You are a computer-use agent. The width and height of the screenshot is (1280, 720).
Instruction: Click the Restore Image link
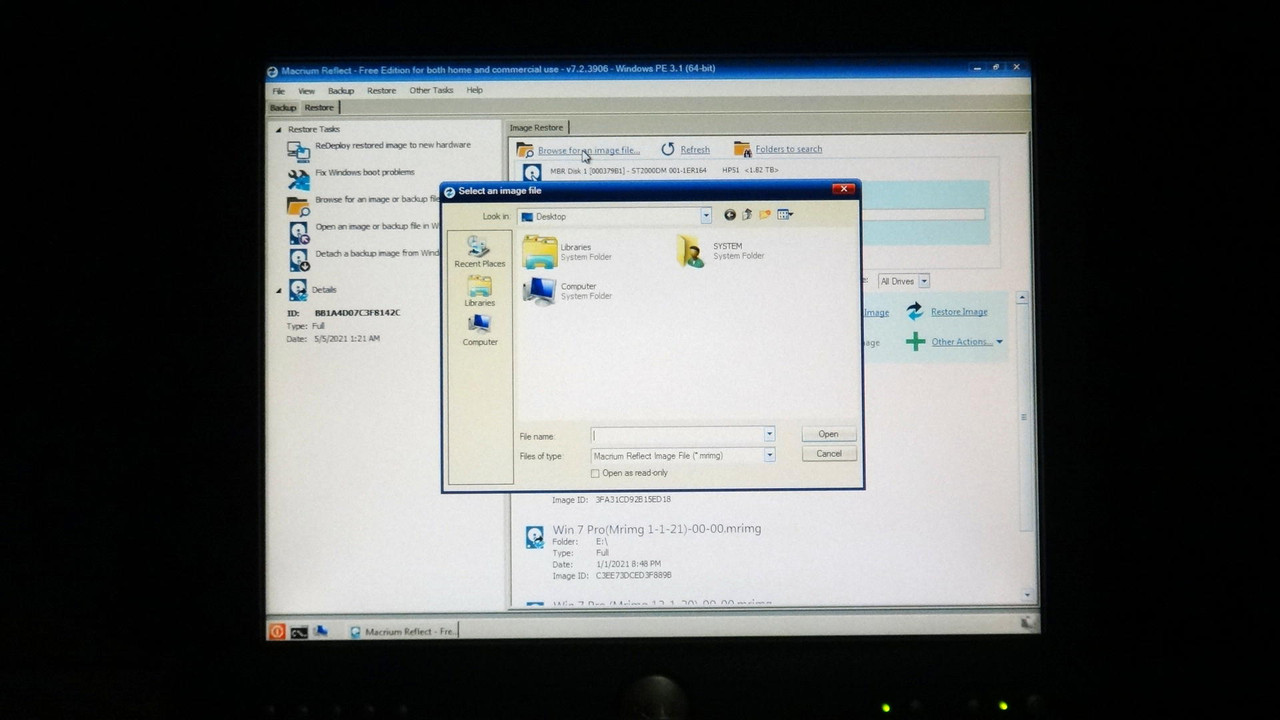pos(959,312)
